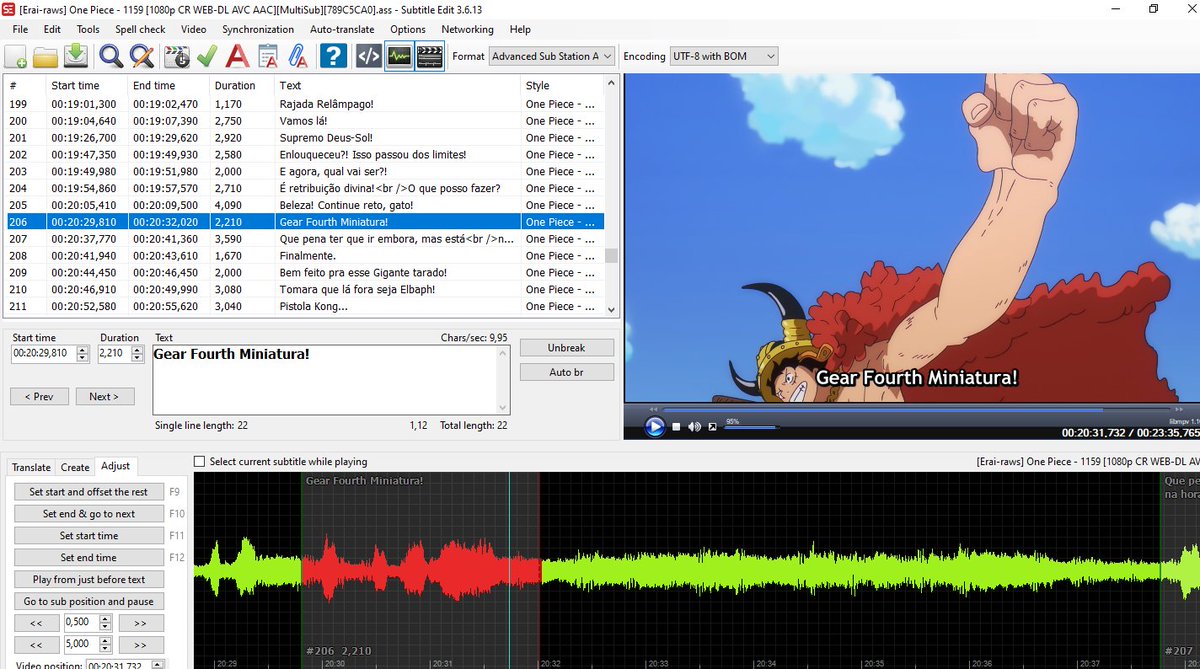The width and height of the screenshot is (1200, 669).
Task: Enable Select current subtitle while playing
Action: click(x=199, y=462)
